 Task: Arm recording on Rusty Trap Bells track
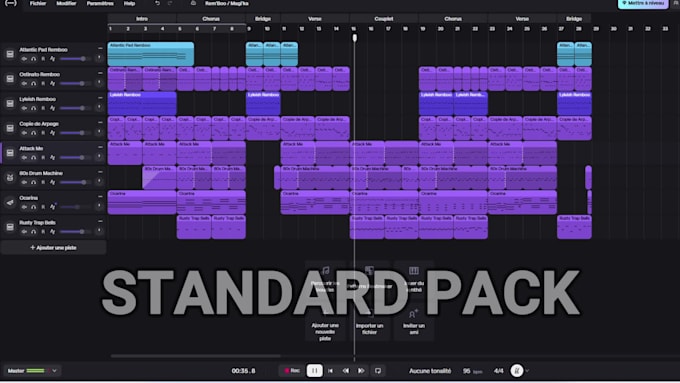coord(43,232)
